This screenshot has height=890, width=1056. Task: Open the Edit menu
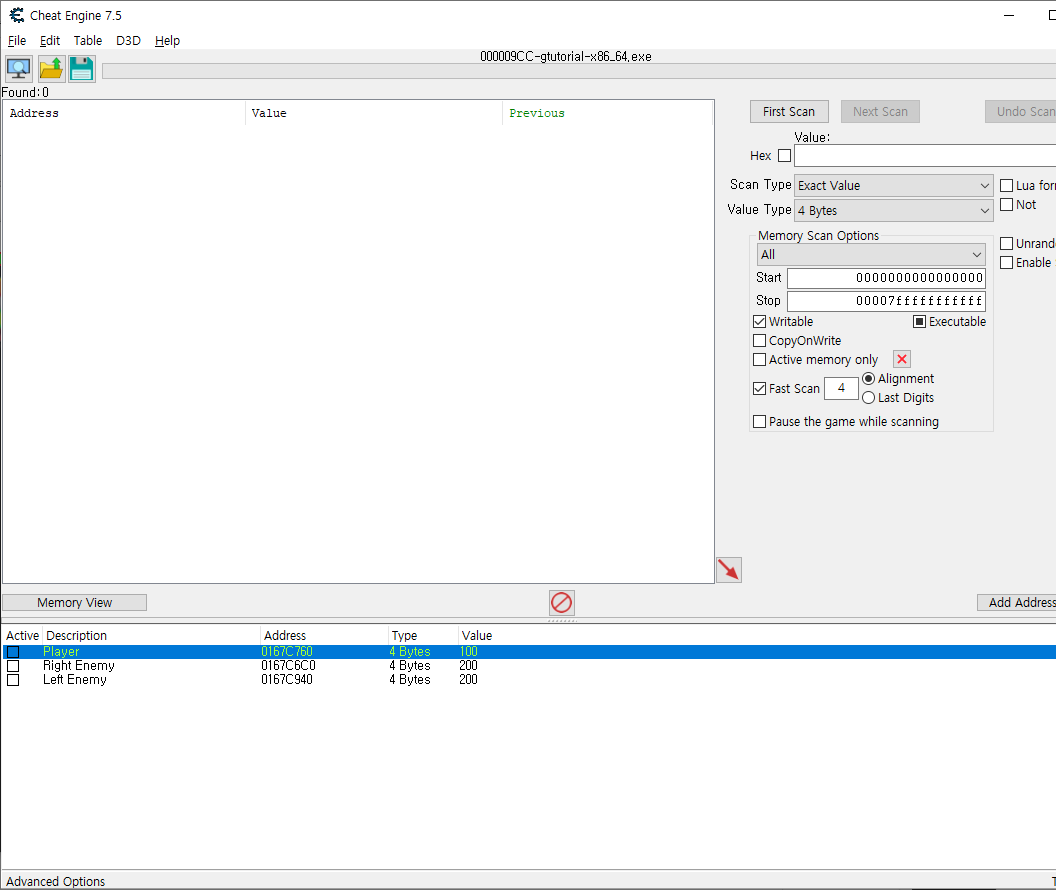[x=50, y=40]
